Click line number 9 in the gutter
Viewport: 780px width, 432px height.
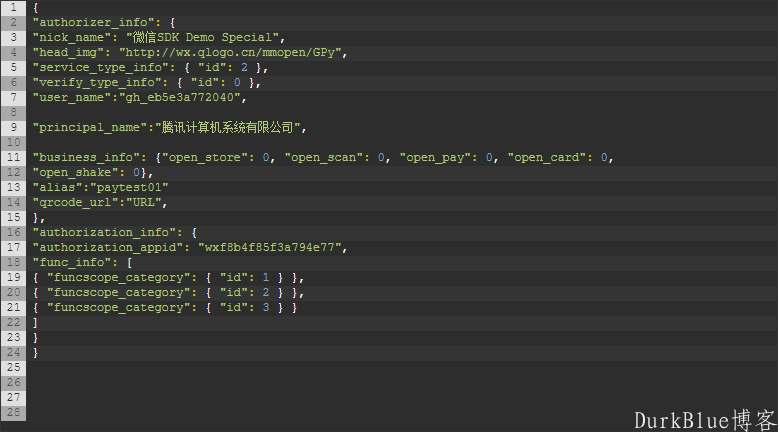point(13,127)
